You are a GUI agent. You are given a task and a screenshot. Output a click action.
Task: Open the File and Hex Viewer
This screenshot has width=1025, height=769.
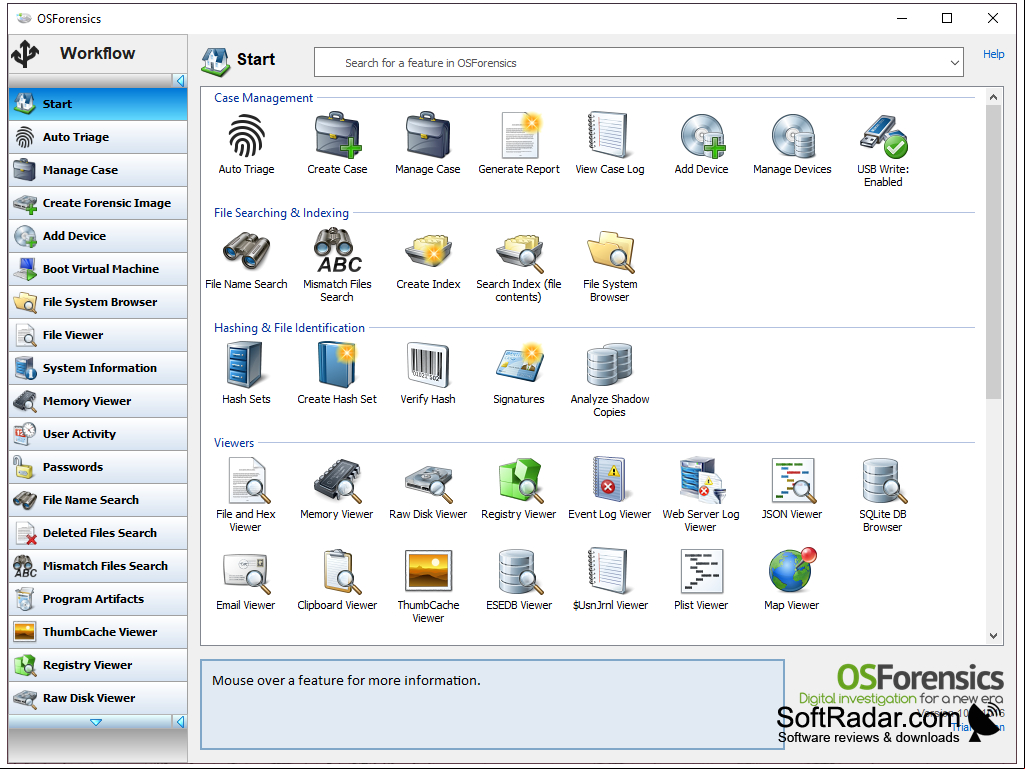pos(246,495)
